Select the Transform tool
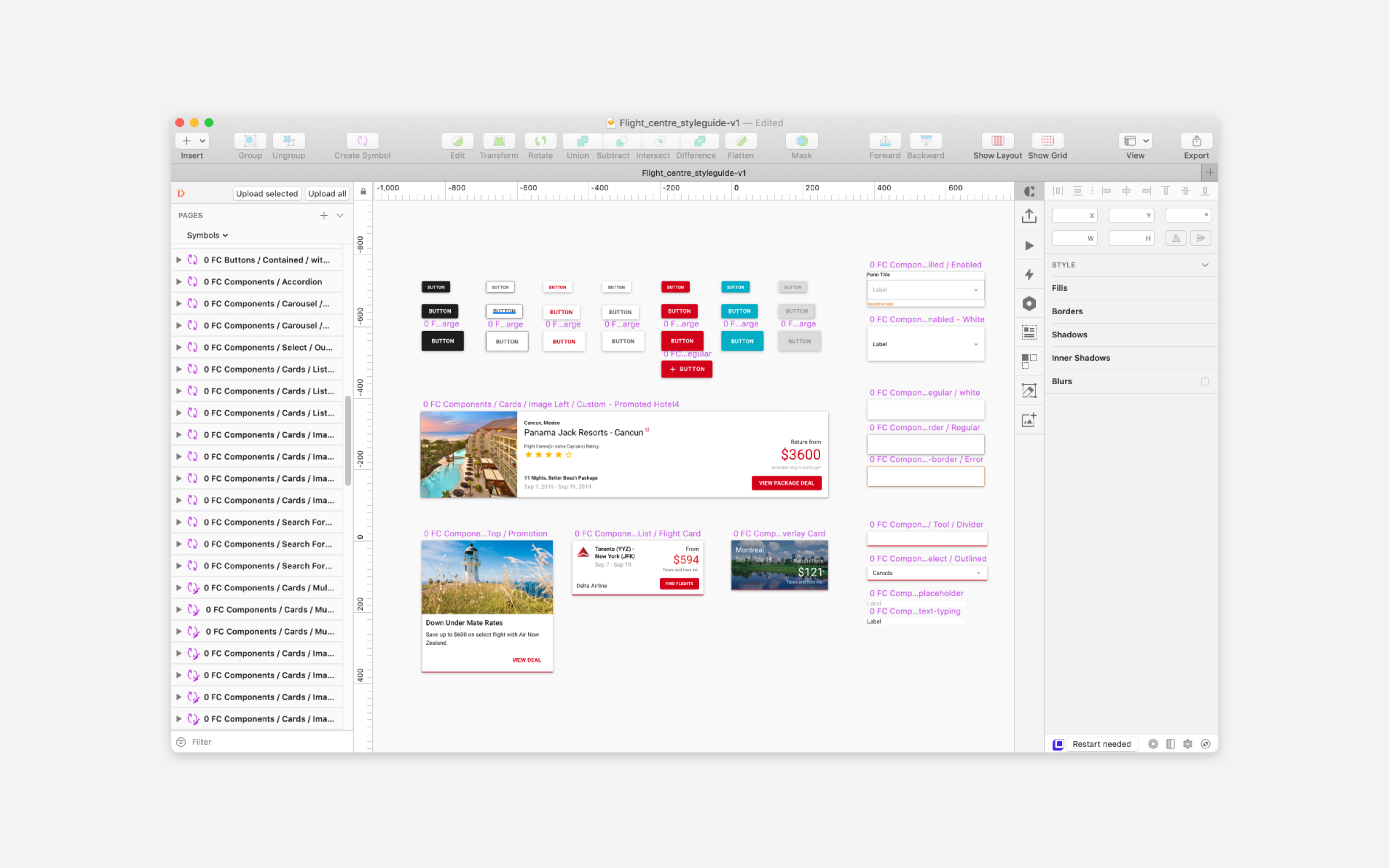 pos(498,141)
